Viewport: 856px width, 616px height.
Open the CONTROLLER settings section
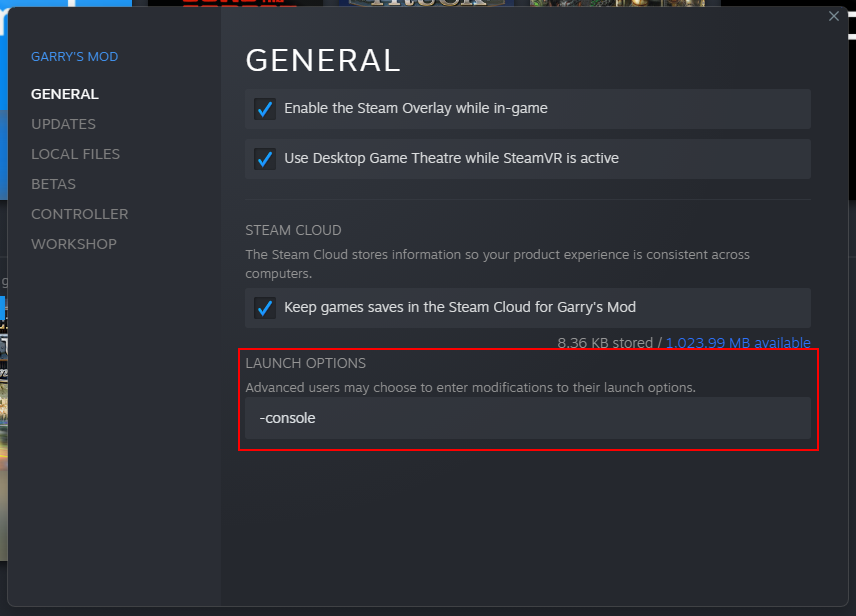tap(80, 214)
